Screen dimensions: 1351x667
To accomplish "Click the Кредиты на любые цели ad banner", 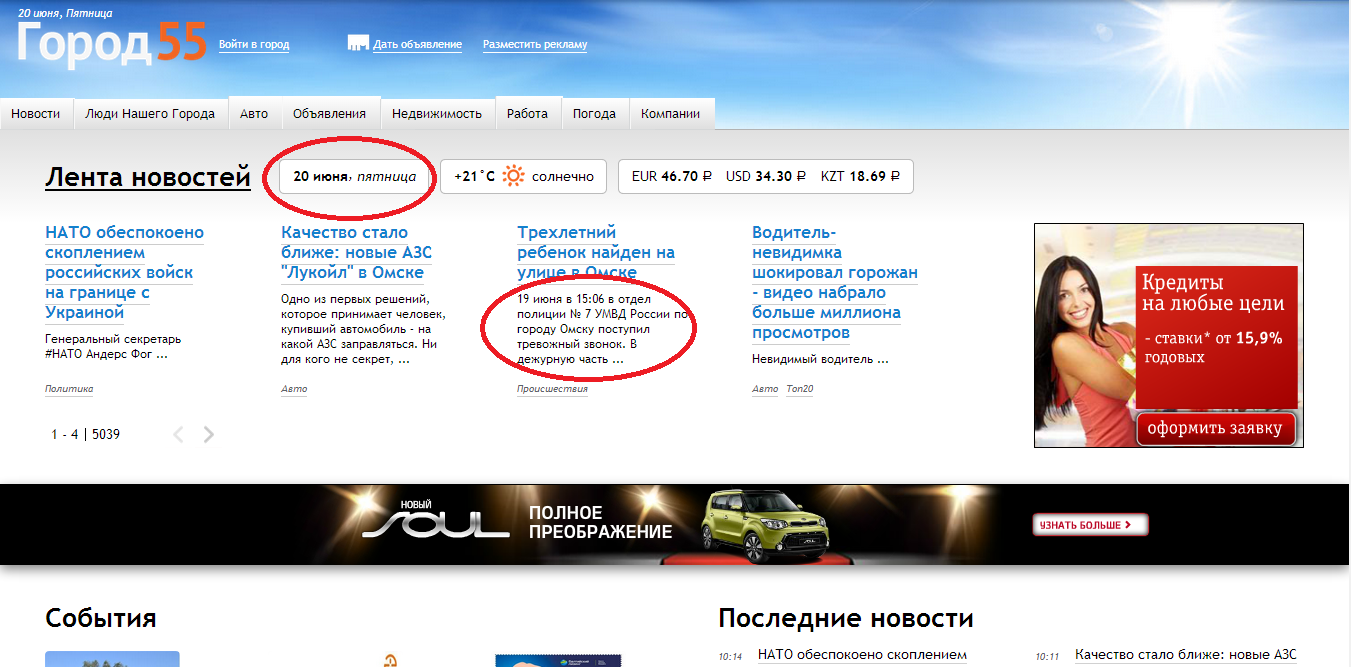I will pyautogui.click(x=1169, y=335).
